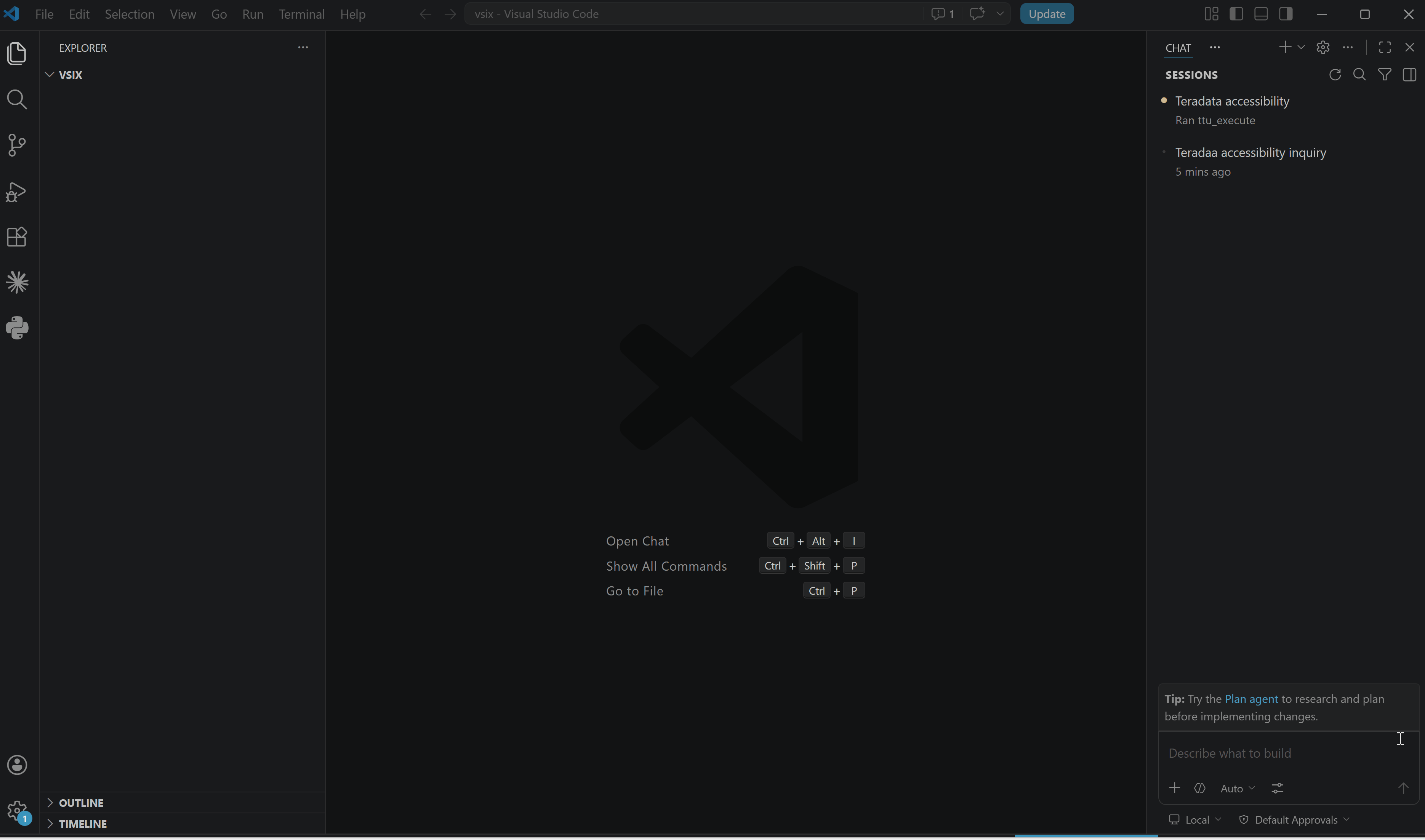Click the Update button

1046,14
